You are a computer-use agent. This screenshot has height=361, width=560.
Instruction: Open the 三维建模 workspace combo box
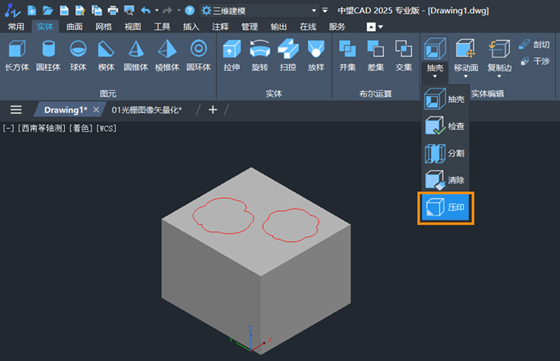pos(259,11)
